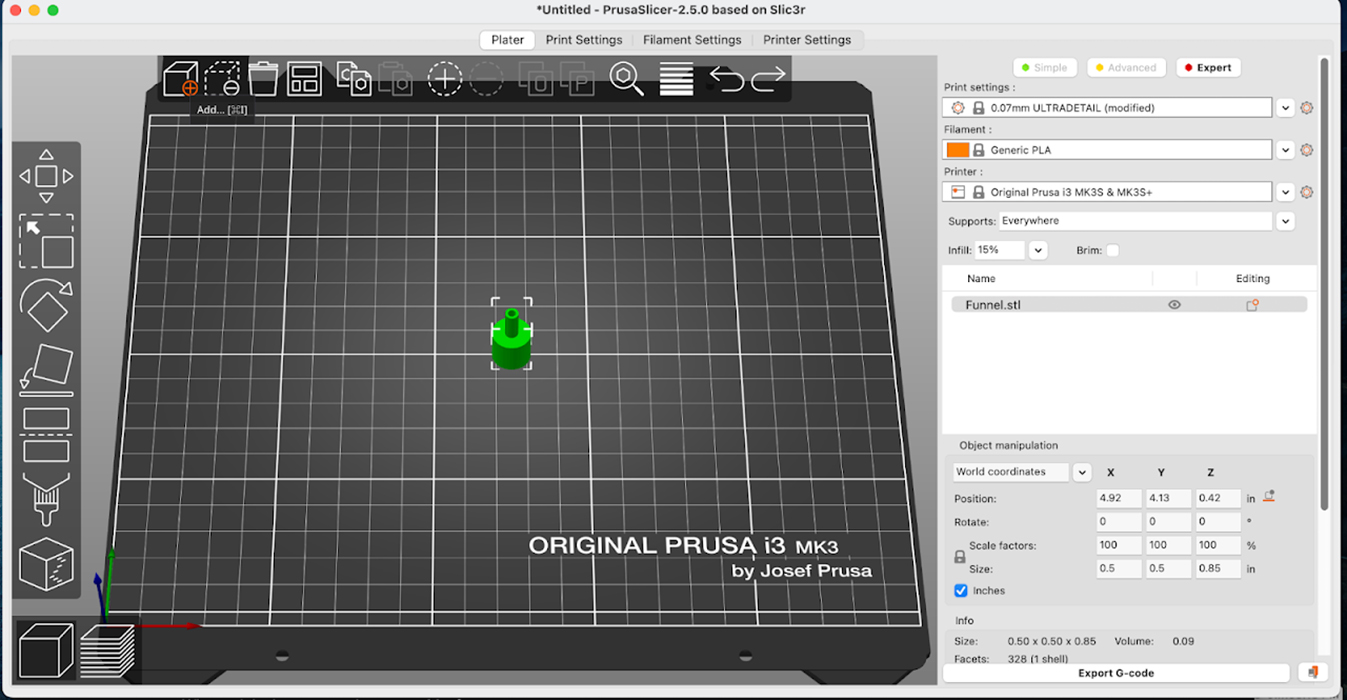Select the Rotate tool
The height and width of the screenshot is (700, 1347).
pyautogui.click(x=45, y=305)
